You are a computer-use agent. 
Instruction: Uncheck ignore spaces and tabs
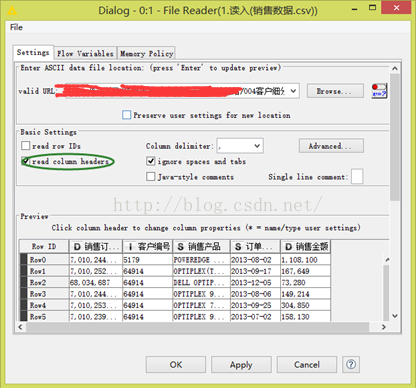point(151,161)
